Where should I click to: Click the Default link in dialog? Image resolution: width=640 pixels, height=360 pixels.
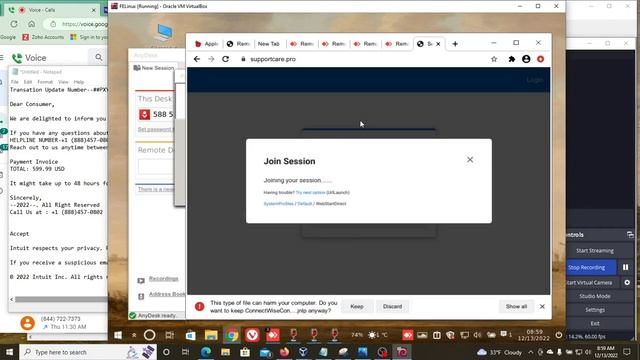(x=304, y=204)
